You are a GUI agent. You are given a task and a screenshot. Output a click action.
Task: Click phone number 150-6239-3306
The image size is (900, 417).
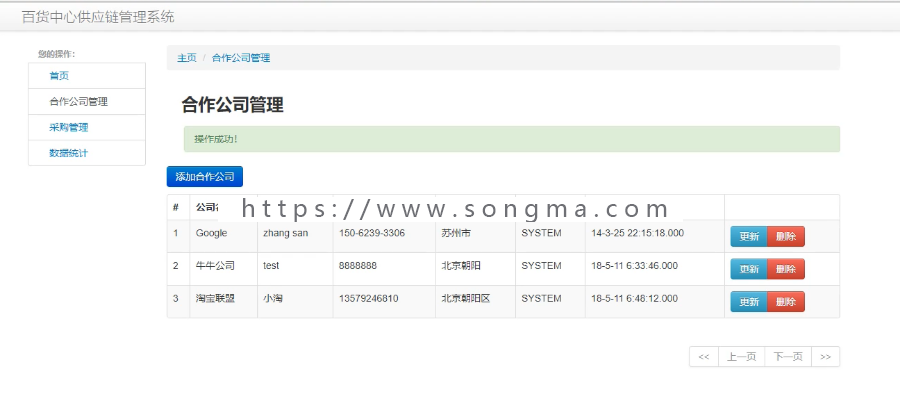coord(371,233)
